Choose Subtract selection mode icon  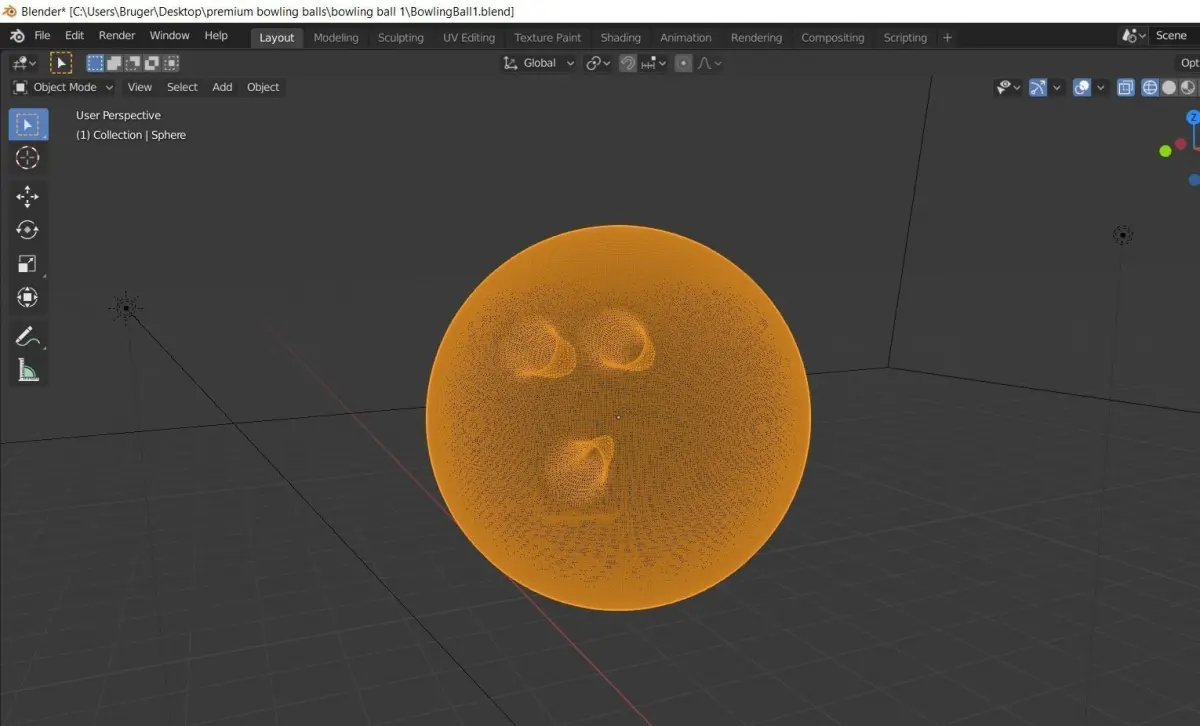point(132,63)
